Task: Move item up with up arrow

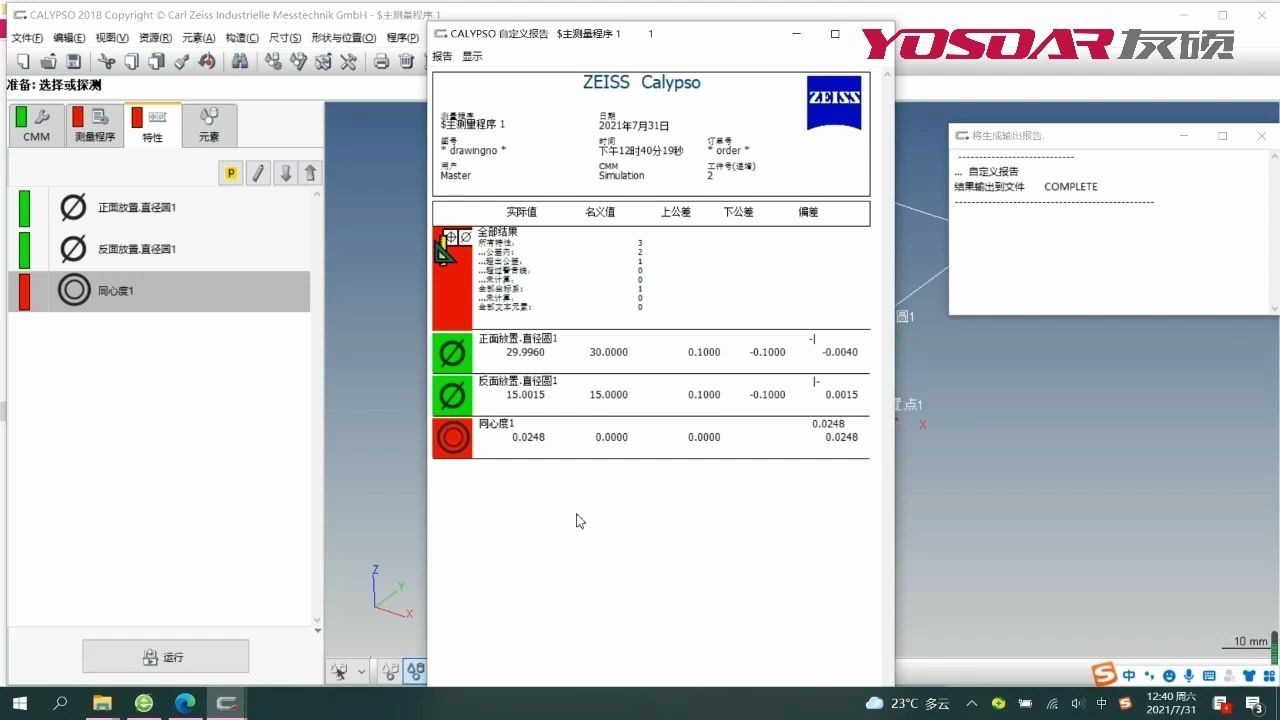Action: pyautogui.click(x=310, y=173)
